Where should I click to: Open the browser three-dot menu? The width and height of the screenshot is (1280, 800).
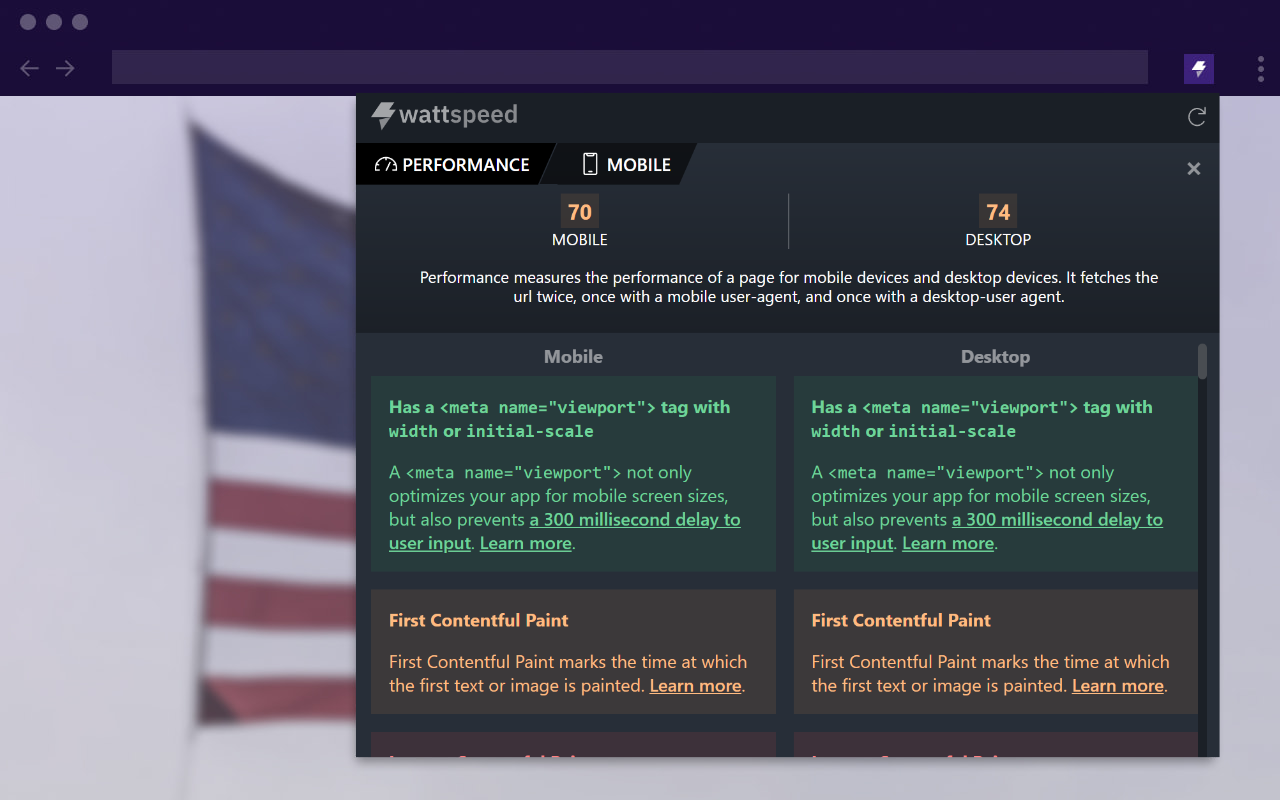point(1260,69)
